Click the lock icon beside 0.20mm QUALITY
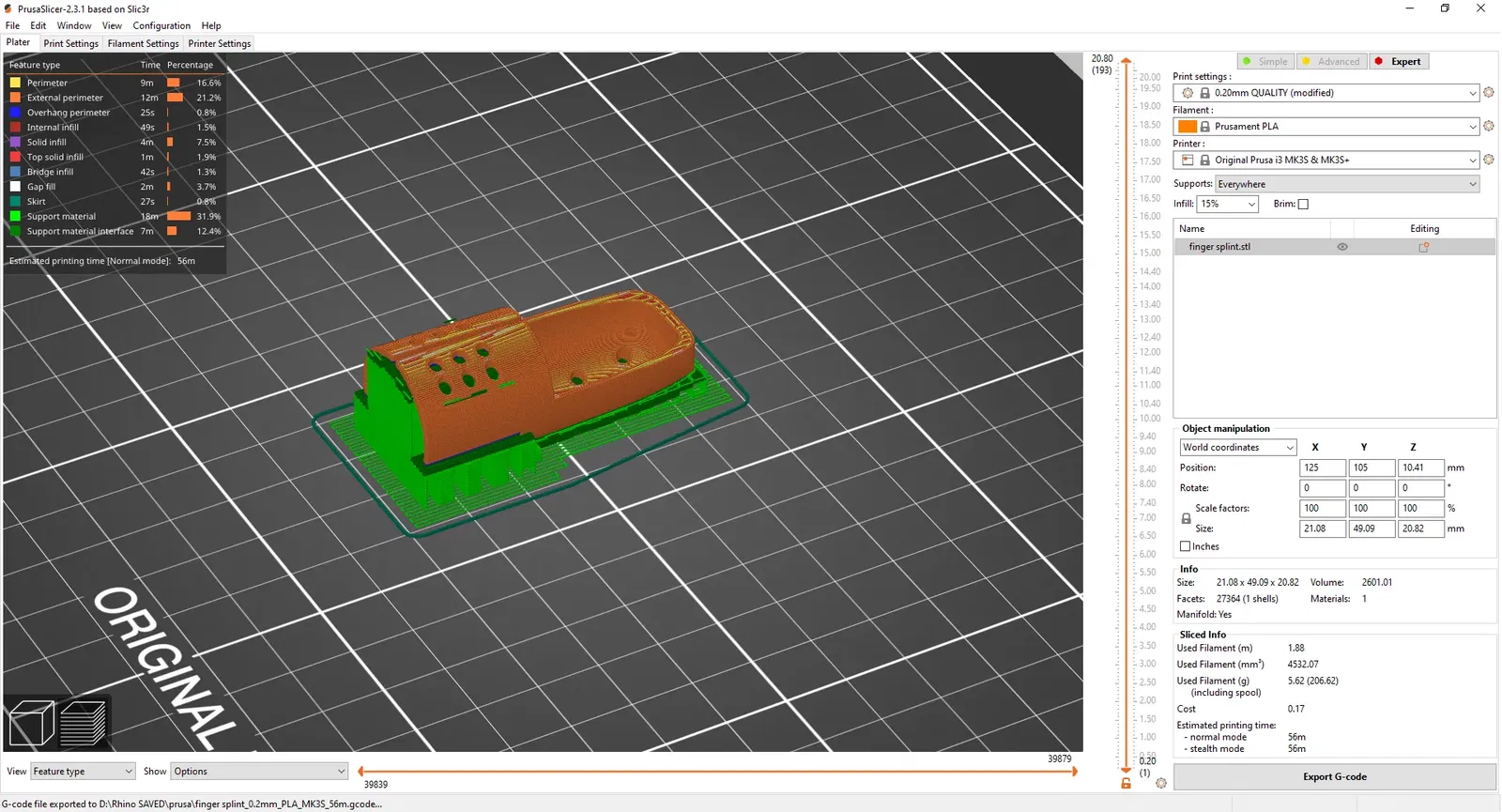 click(x=1205, y=93)
